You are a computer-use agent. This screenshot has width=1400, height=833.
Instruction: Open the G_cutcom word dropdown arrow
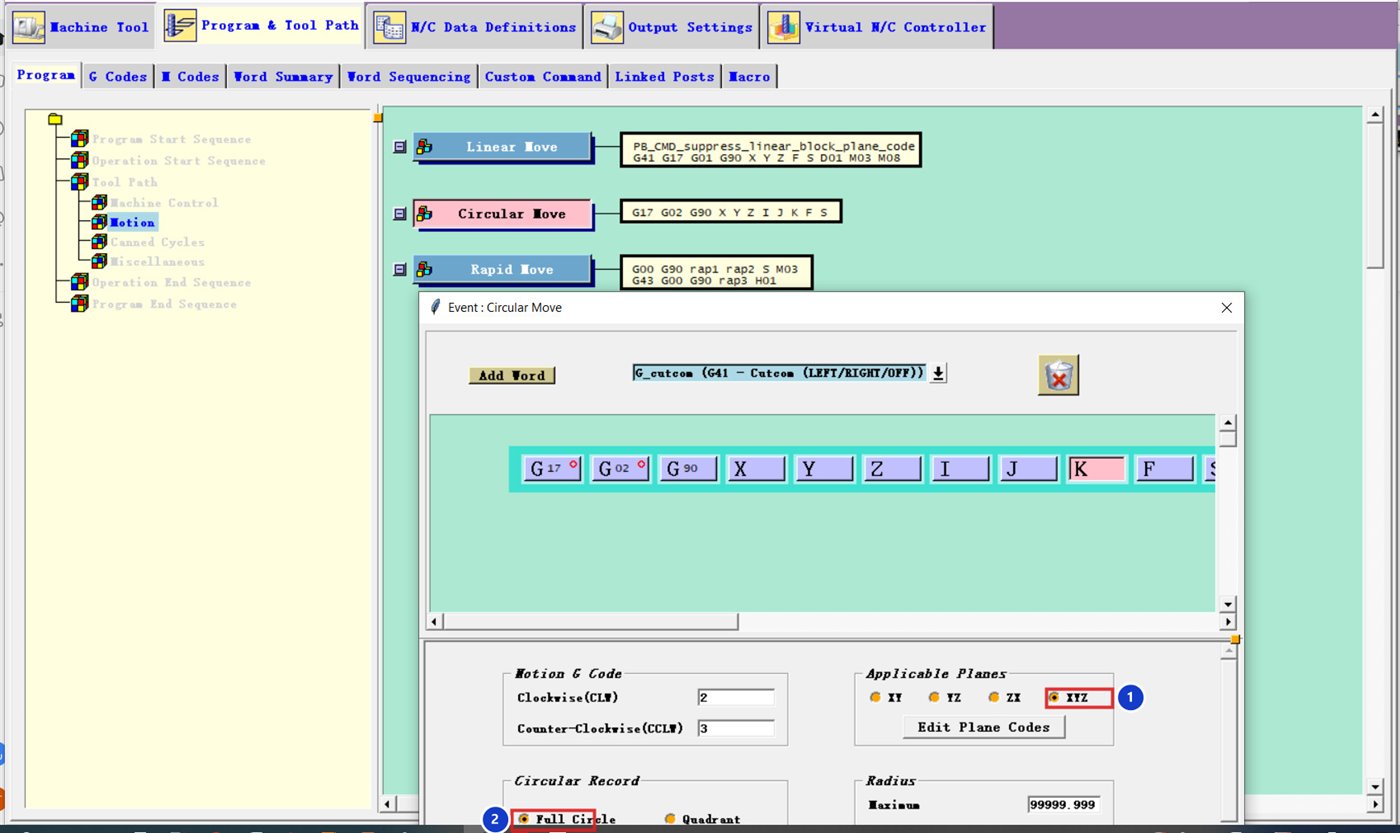[938, 373]
